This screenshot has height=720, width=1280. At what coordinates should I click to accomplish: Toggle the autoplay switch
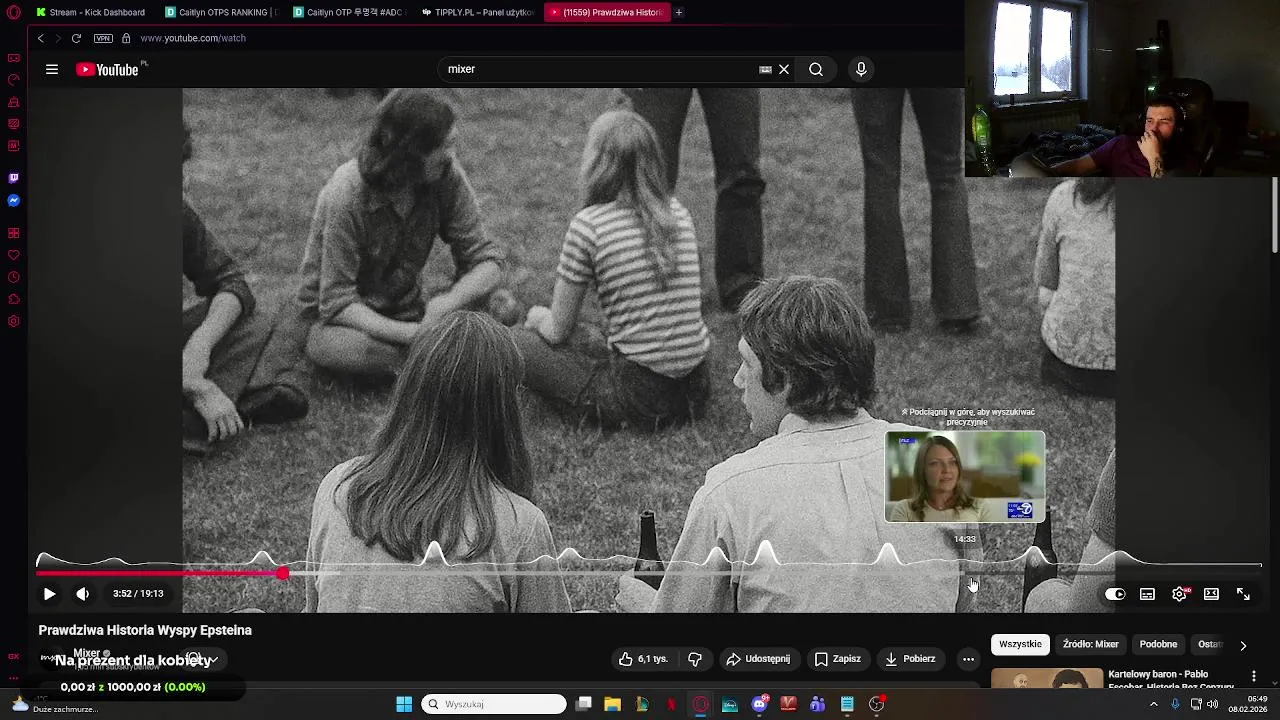click(x=1115, y=594)
